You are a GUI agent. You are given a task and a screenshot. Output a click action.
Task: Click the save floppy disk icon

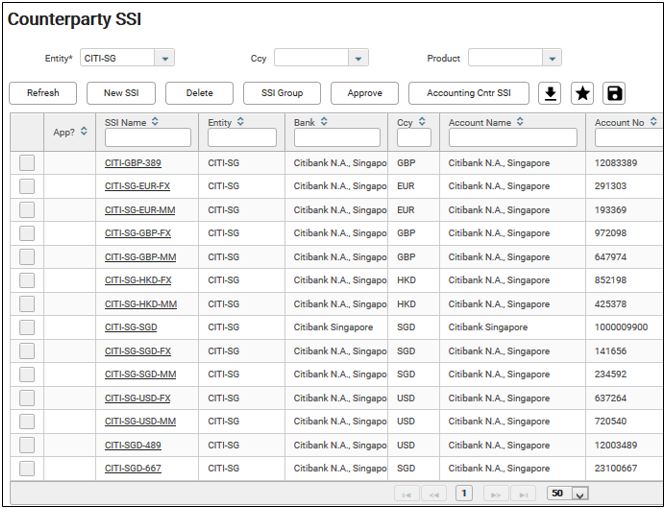coord(614,93)
